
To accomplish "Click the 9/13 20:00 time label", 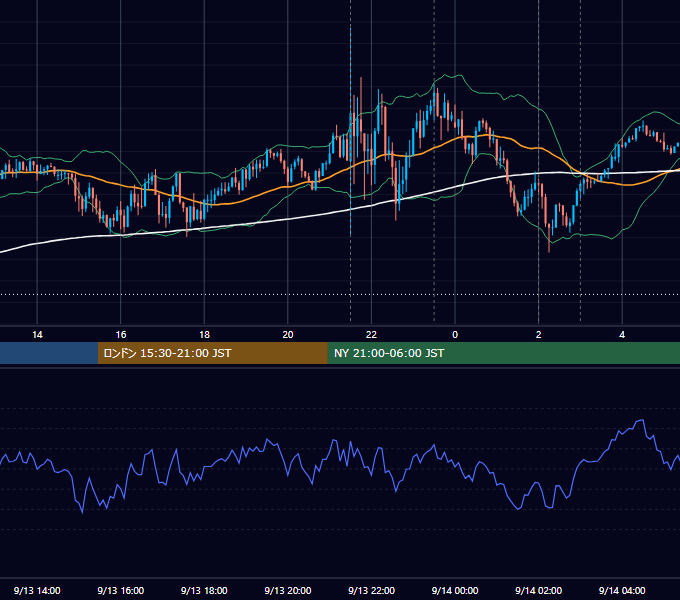I will tap(288, 590).
